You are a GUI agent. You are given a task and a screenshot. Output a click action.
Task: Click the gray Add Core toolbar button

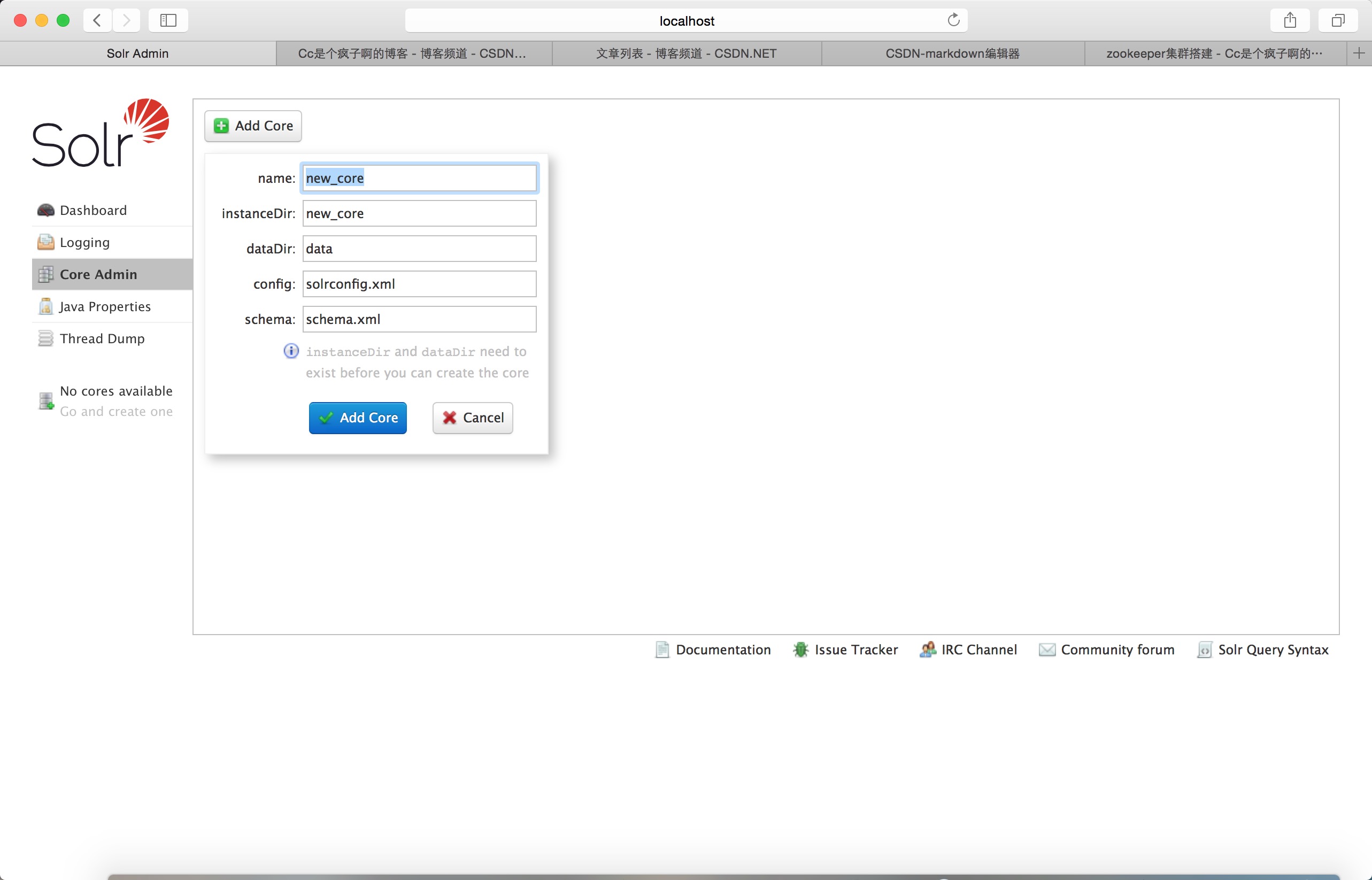tap(253, 126)
